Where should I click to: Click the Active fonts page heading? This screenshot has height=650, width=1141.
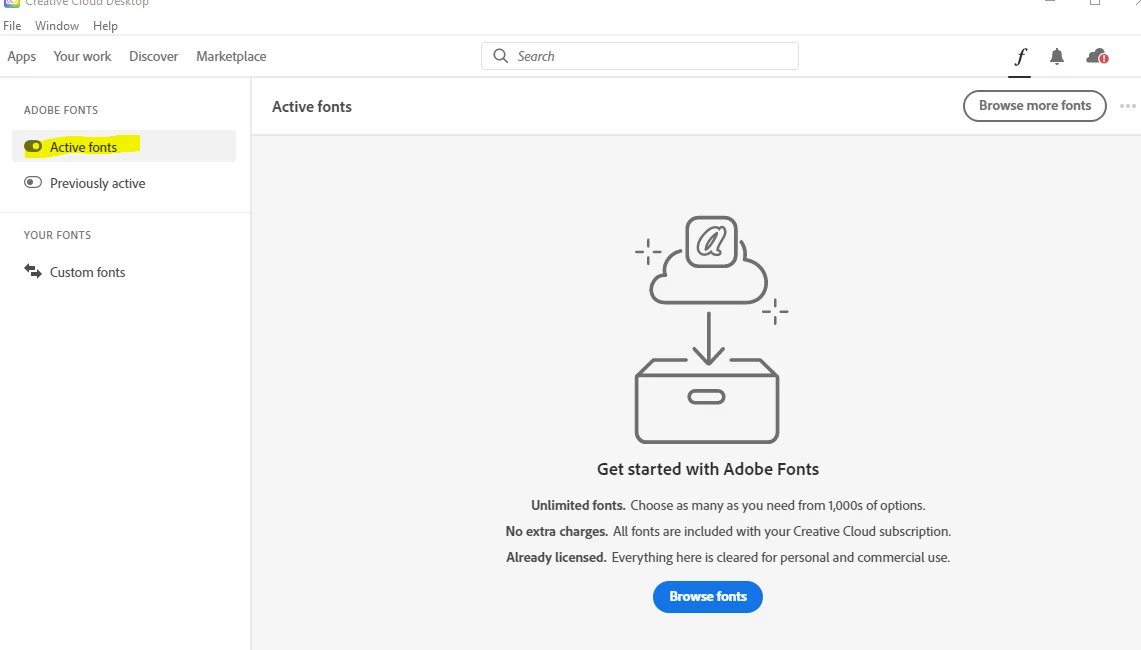pyautogui.click(x=311, y=106)
